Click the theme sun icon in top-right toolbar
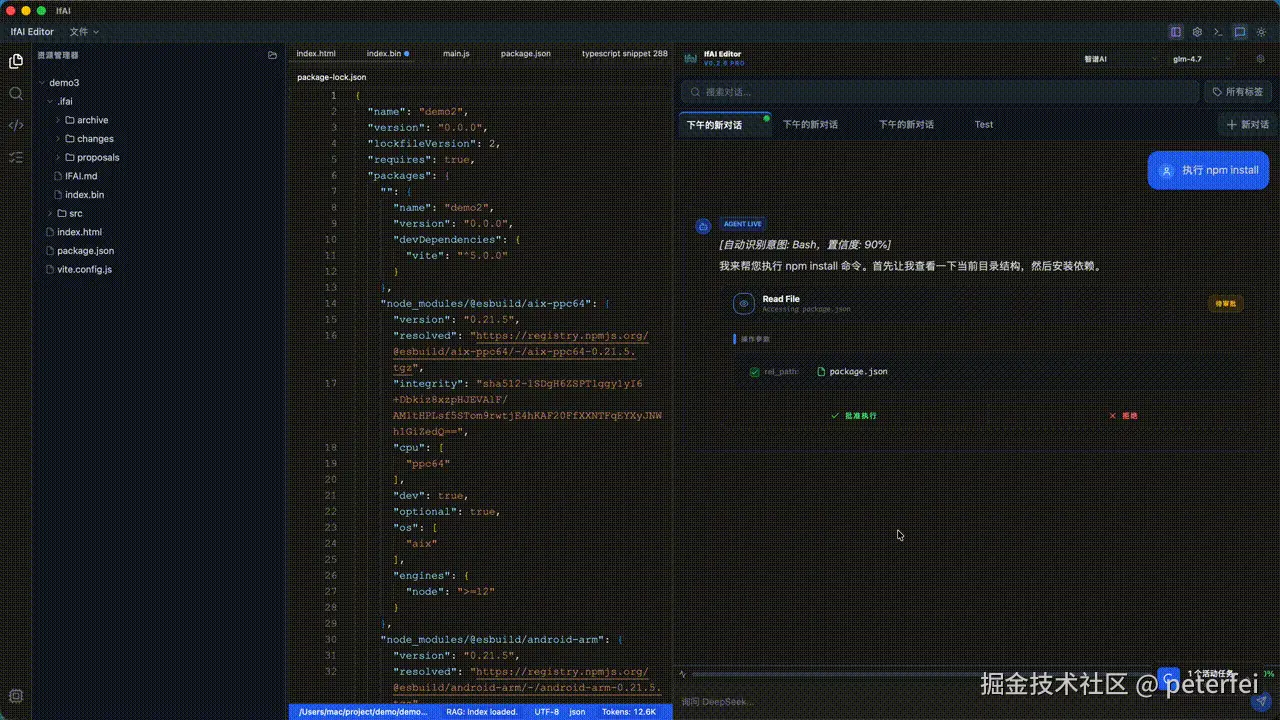1280x720 pixels. point(1261,31)
